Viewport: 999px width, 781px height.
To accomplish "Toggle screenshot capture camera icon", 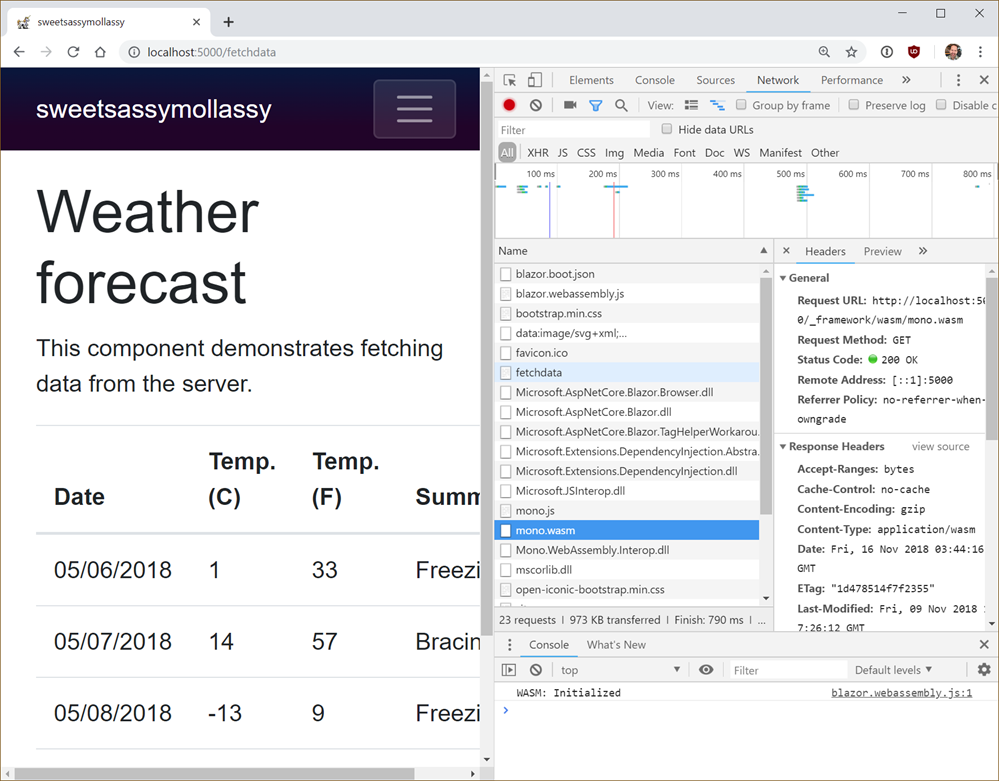I will (x=570, y=105).
